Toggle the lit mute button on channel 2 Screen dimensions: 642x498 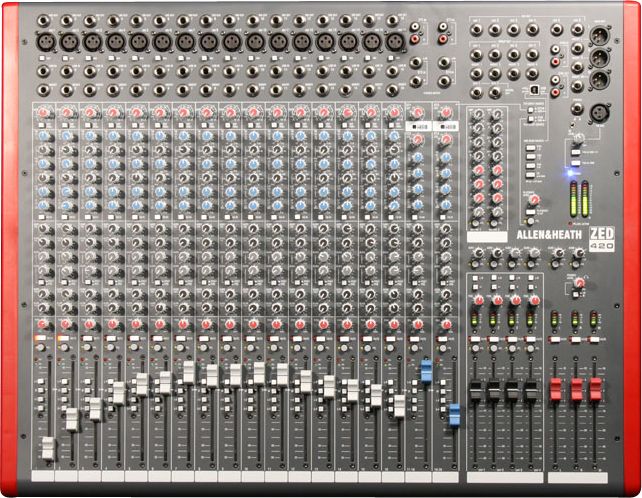pos(64,338)
